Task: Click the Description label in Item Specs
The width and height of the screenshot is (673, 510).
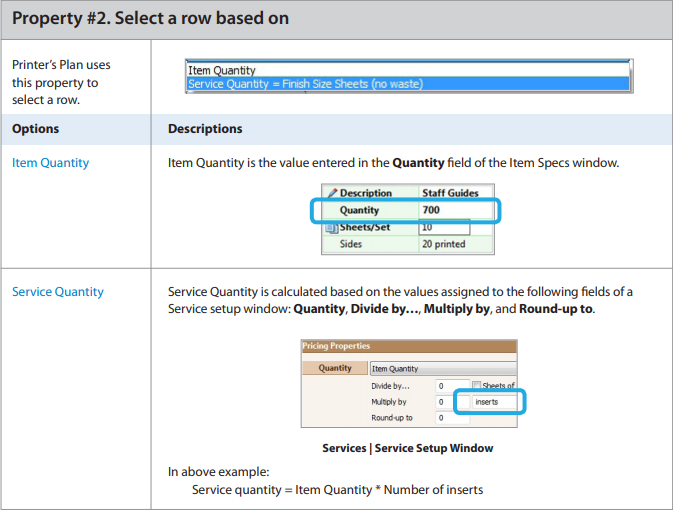Action: tap(366, 193)
